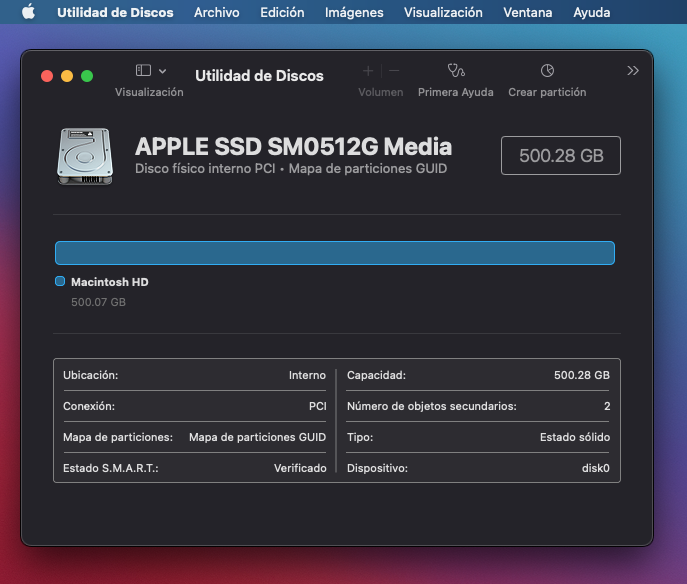Open the Utilidad de Discos app menu
The height and width of the screenshot is (584, 687).
pos(115,12)
